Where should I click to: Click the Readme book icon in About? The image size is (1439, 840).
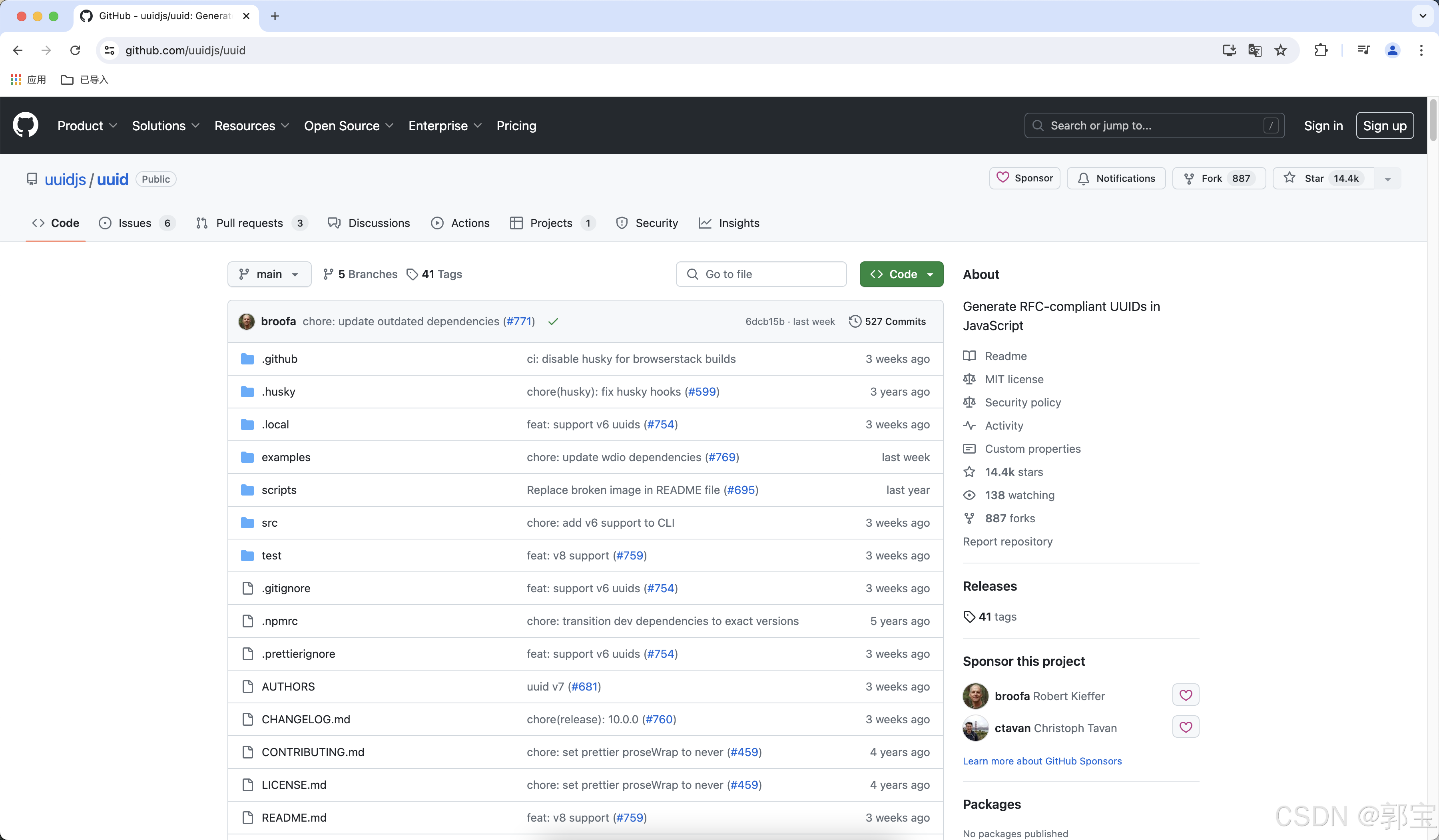pyautogui.click(x=970, y=356)
